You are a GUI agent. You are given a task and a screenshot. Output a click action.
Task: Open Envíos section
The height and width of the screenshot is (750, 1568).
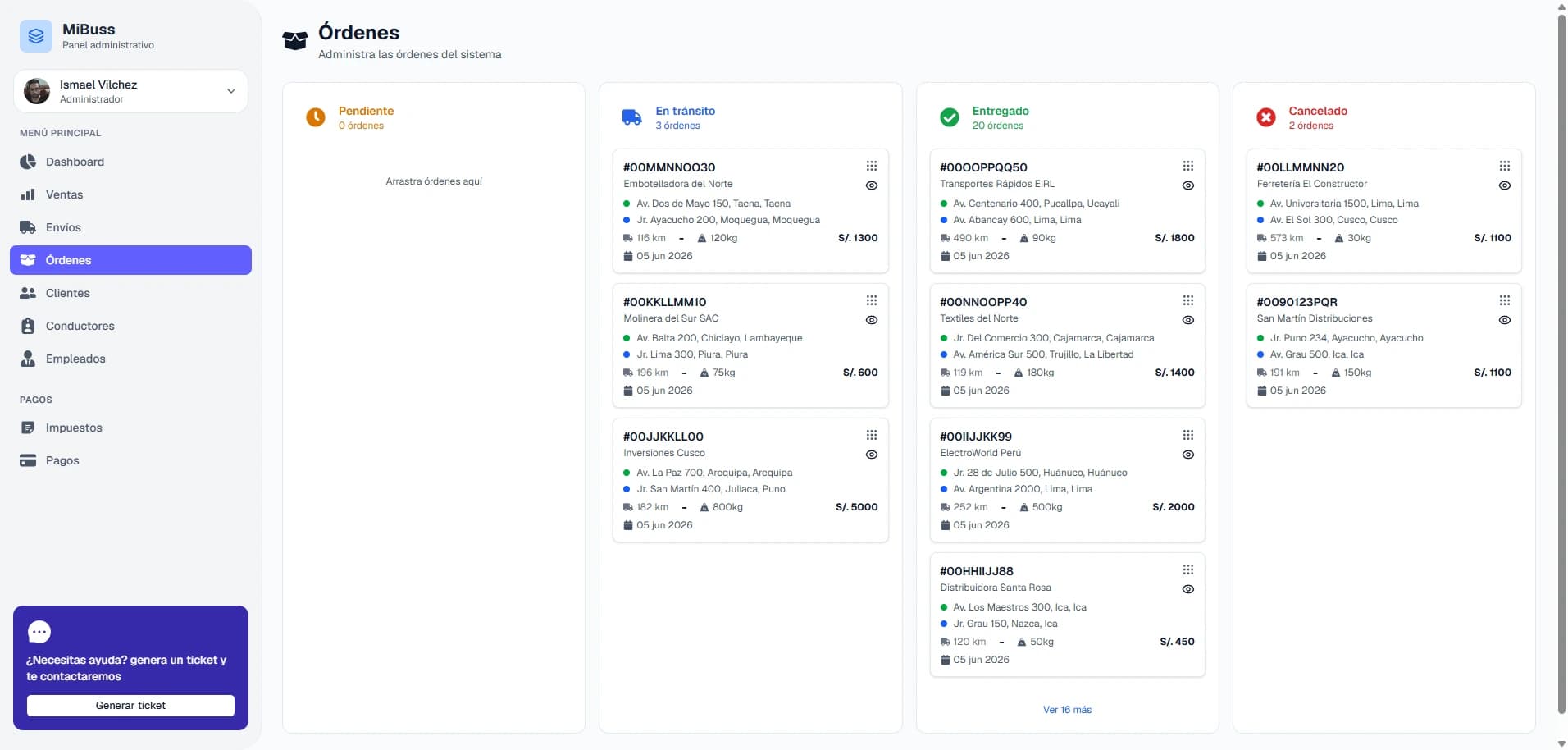coord(130,227)
